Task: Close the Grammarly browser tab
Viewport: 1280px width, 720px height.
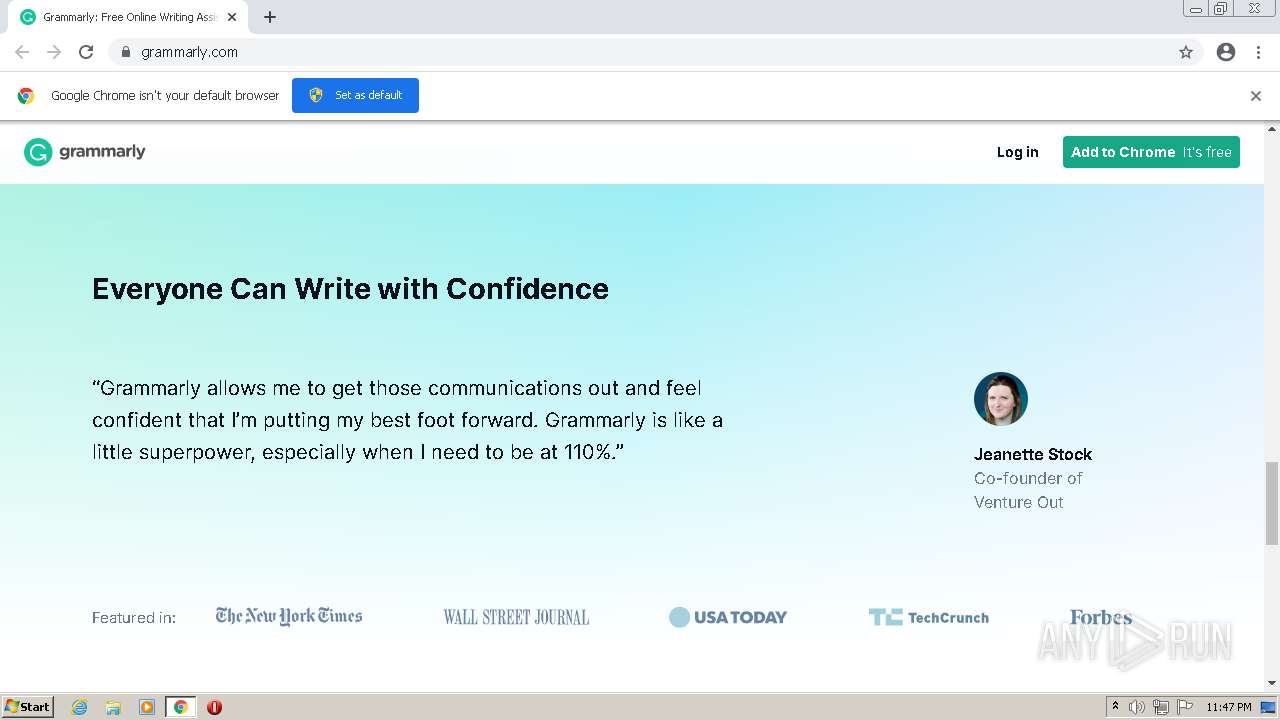Action: pos(232,17)
